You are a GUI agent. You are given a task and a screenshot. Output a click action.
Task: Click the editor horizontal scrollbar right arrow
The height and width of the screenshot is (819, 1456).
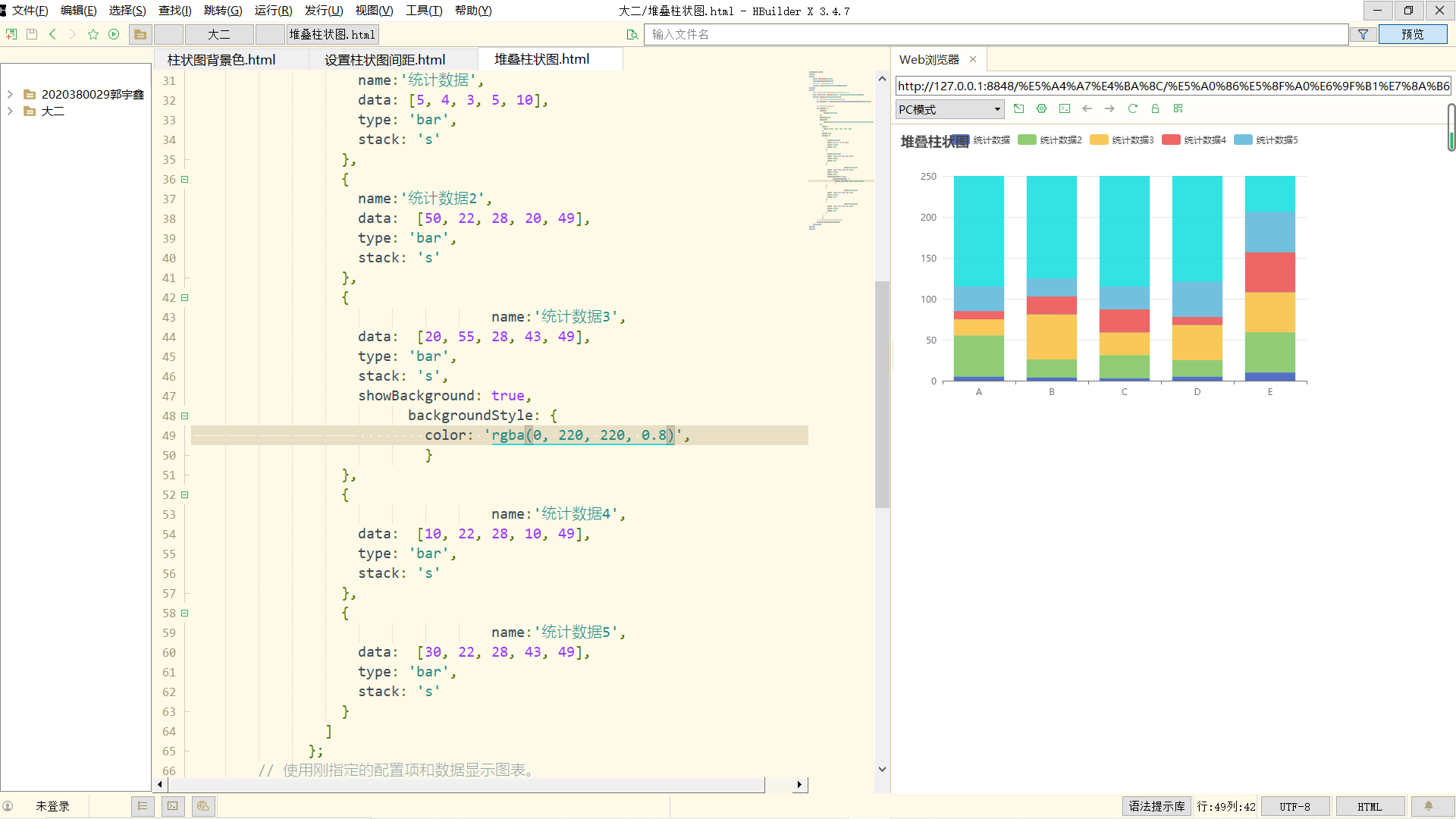click(799, 785)
